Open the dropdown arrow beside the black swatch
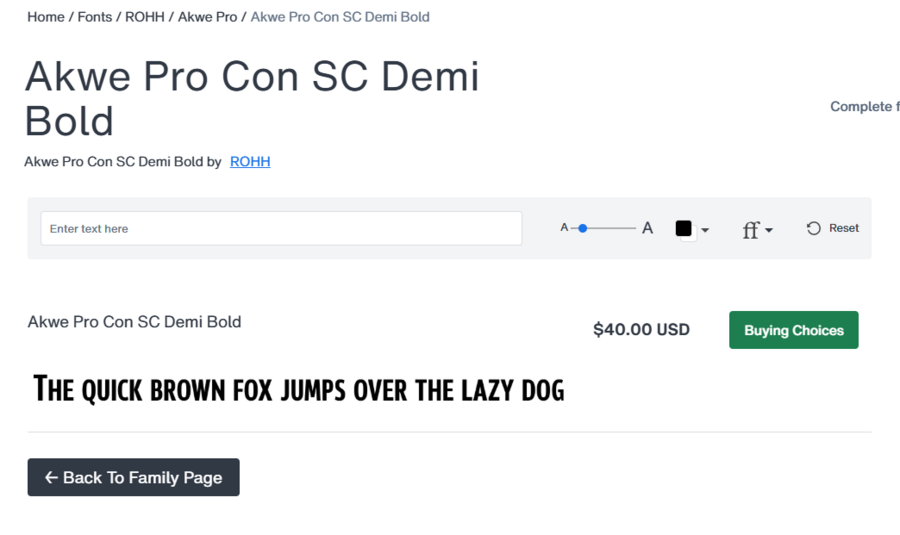Screen dimensions: 900x535 (705, 230)
